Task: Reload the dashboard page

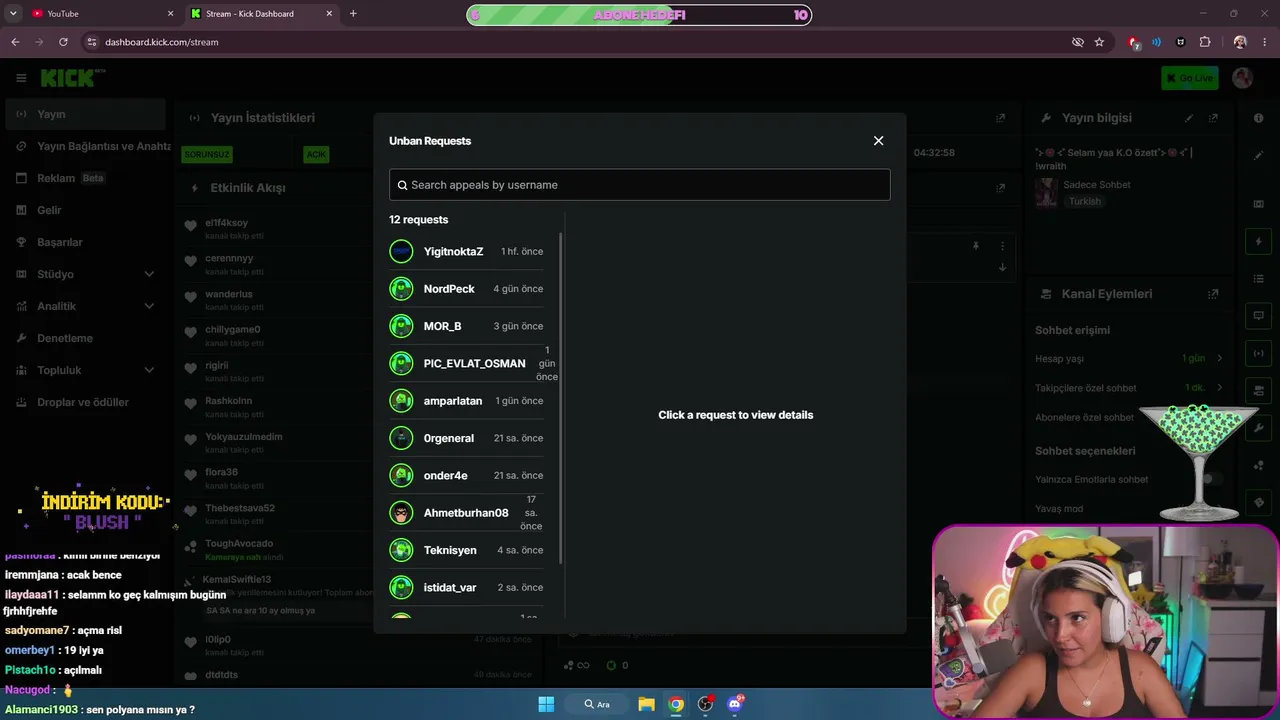Action: (63, 42)
